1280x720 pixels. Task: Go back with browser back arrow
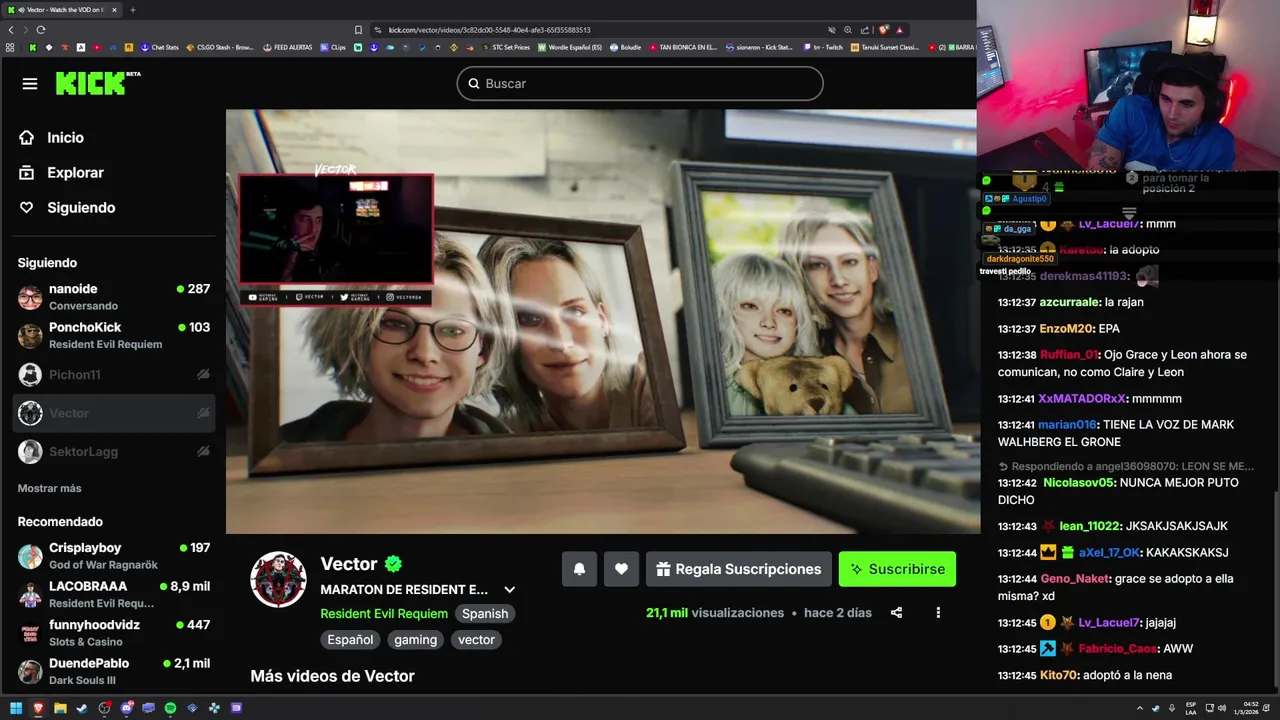(x=11, y=30)
